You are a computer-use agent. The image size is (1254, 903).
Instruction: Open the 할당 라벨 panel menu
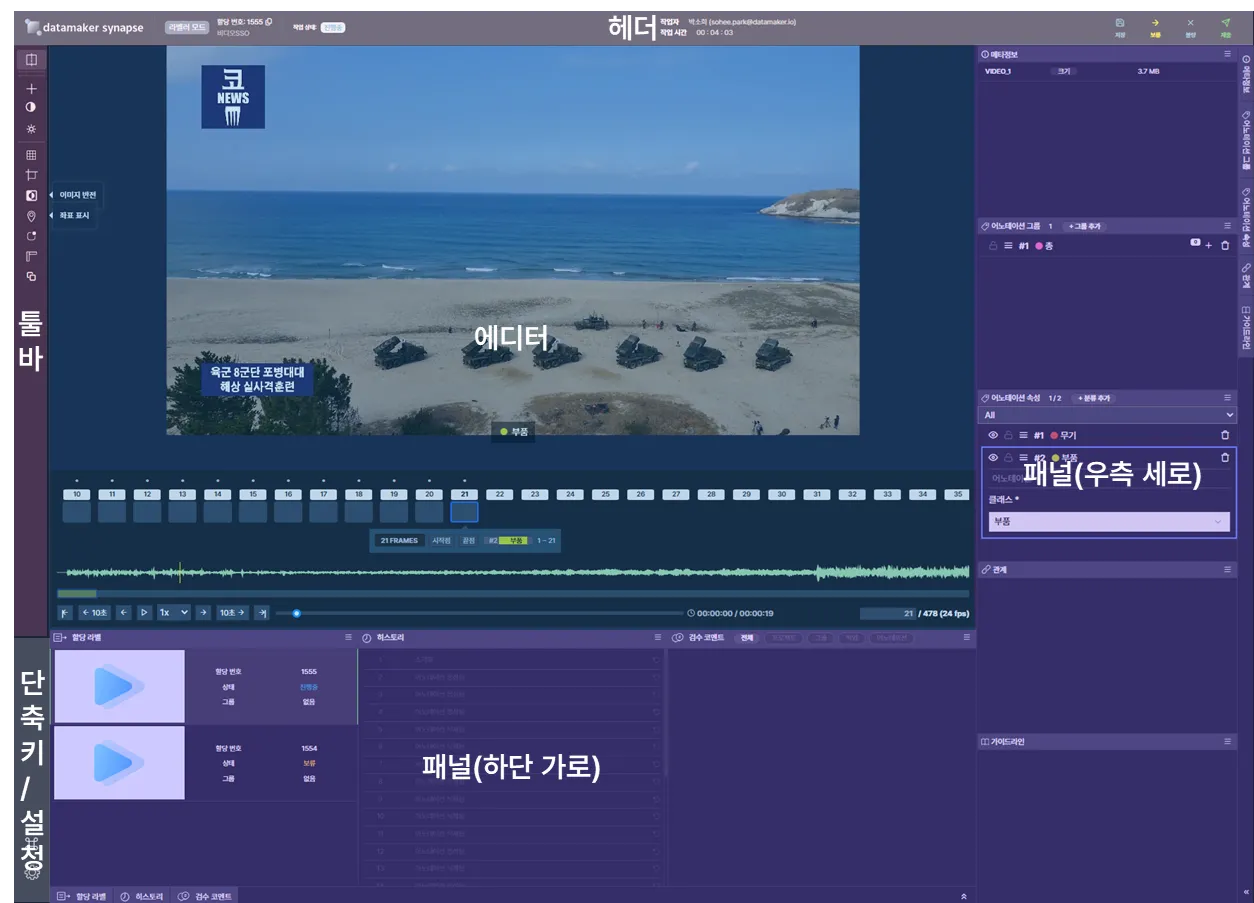(x=348, y=637)
